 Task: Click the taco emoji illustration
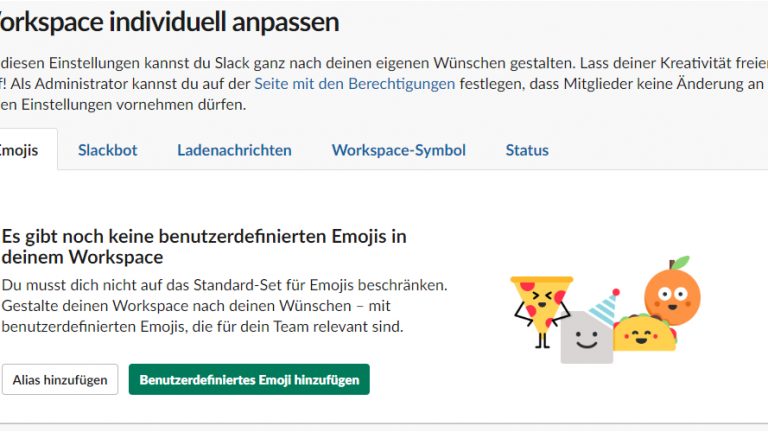pyautogui.click(x=644, y=332)
